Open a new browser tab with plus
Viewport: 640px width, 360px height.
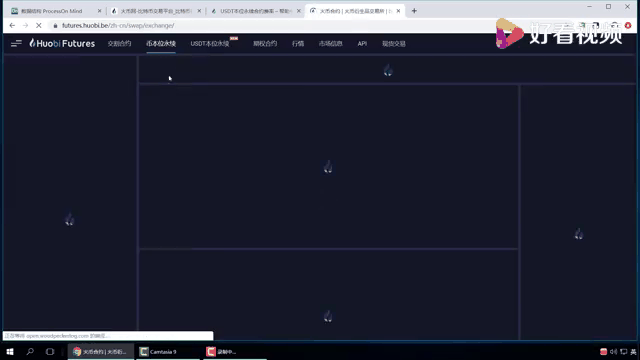(x=414, y=11)
